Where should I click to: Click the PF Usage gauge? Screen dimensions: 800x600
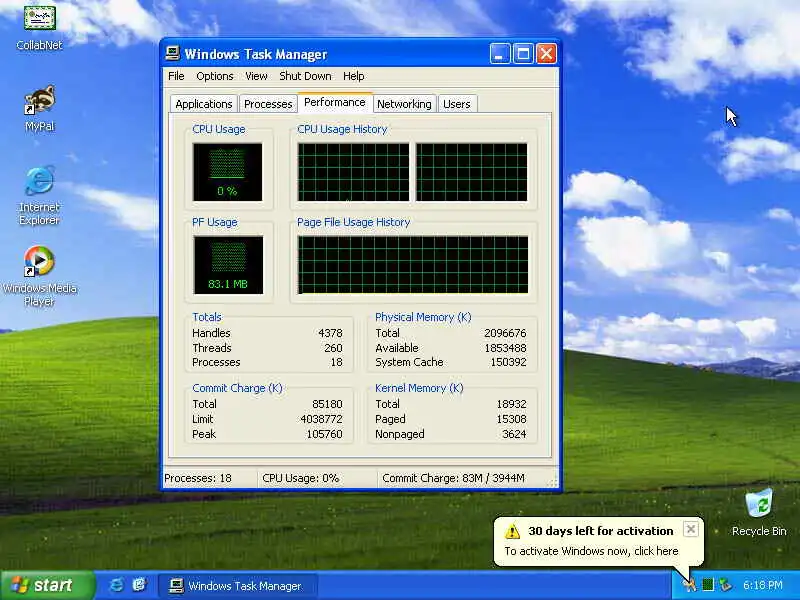coord(228,265)
